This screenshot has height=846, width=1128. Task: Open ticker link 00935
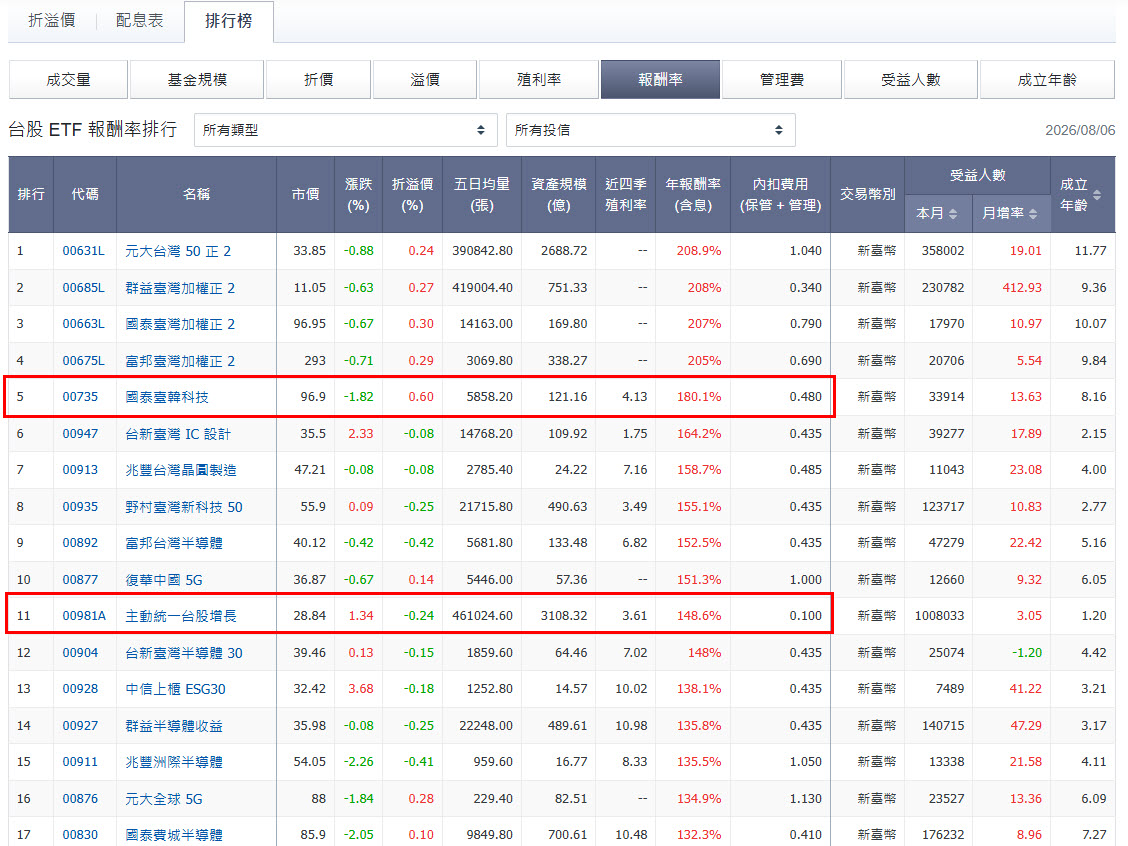coord(80,506)
